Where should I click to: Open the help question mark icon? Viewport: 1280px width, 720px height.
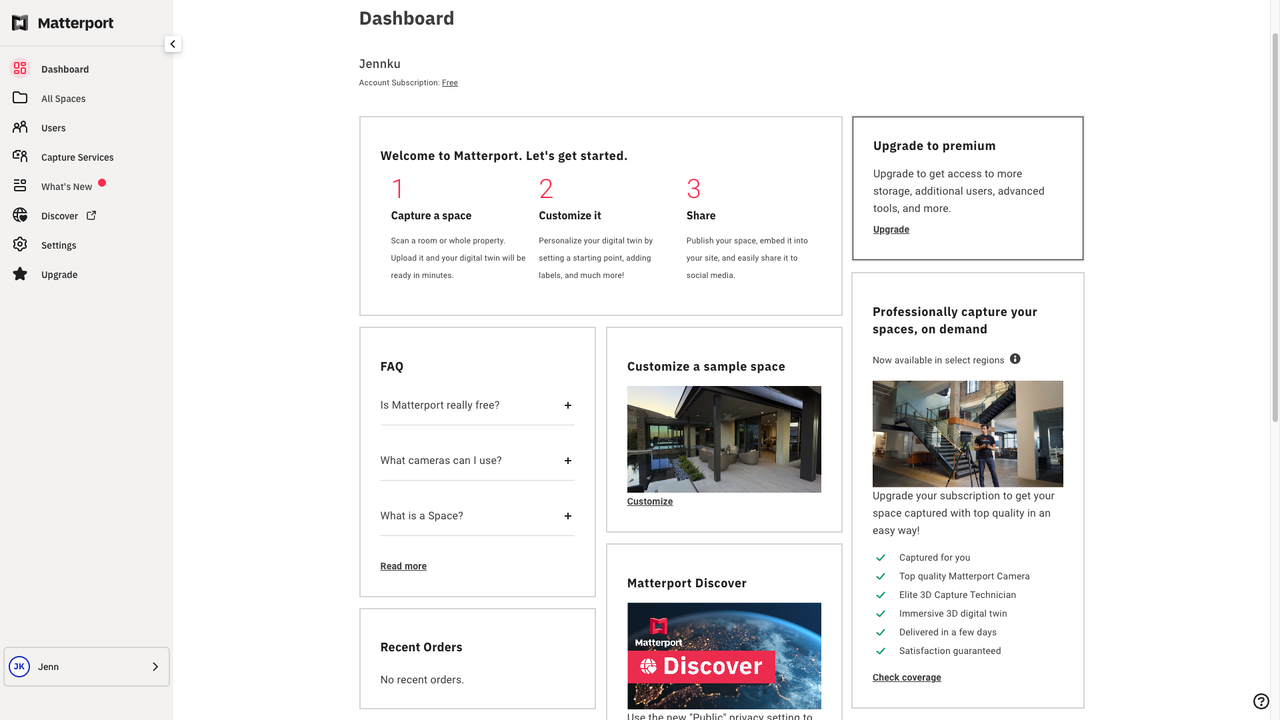[x=1261, y=701]
